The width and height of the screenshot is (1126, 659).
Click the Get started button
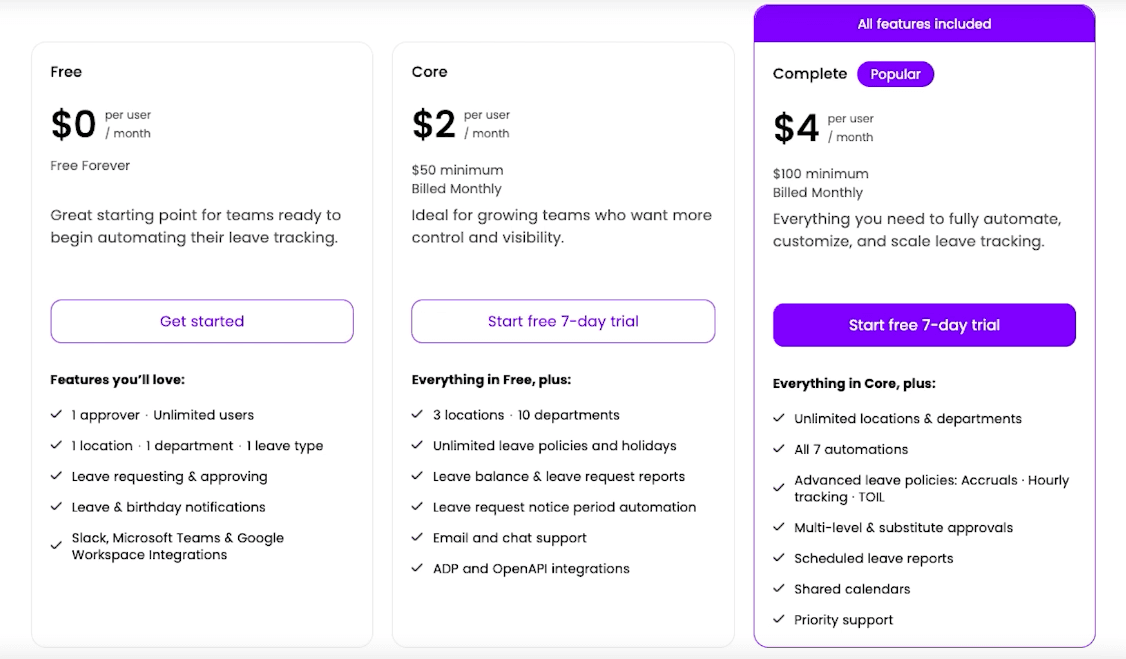click(x=202, y=321)
